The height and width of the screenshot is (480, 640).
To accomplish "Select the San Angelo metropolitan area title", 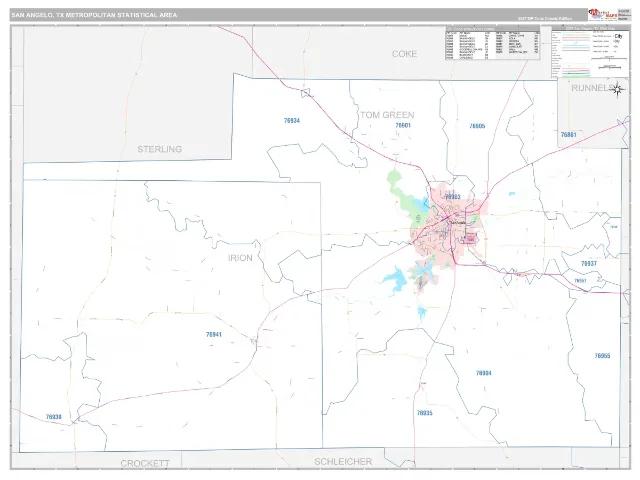I will coord(94,15).
